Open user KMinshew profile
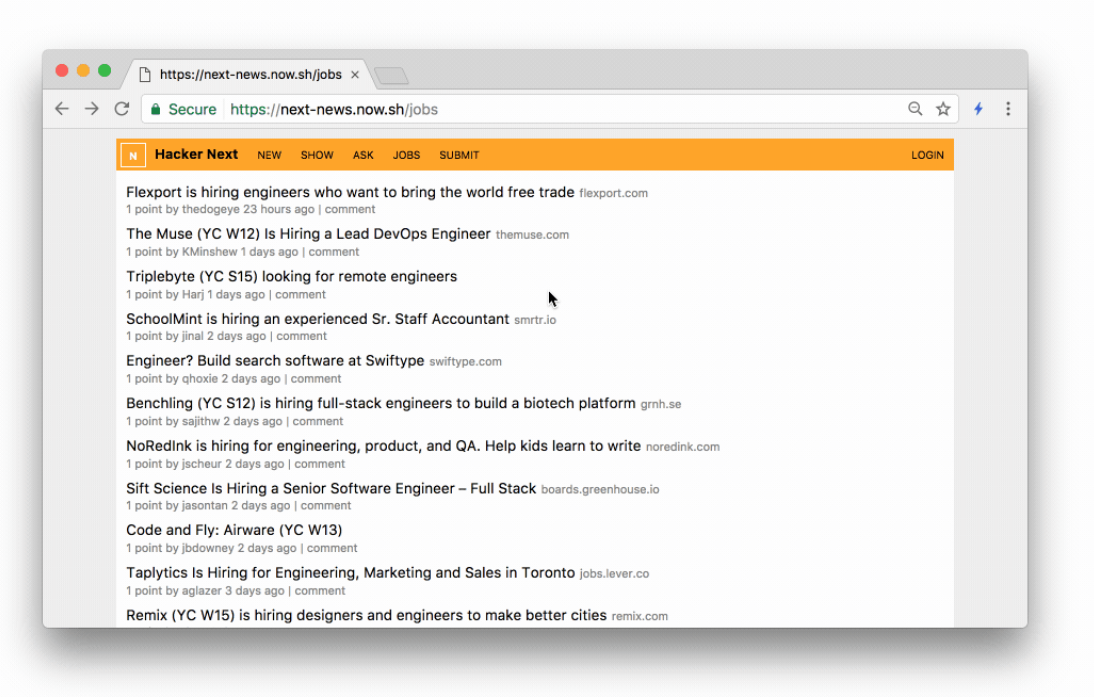This screenshot has height=697, width=1094. pyautogui.click(x=209, y=252)
